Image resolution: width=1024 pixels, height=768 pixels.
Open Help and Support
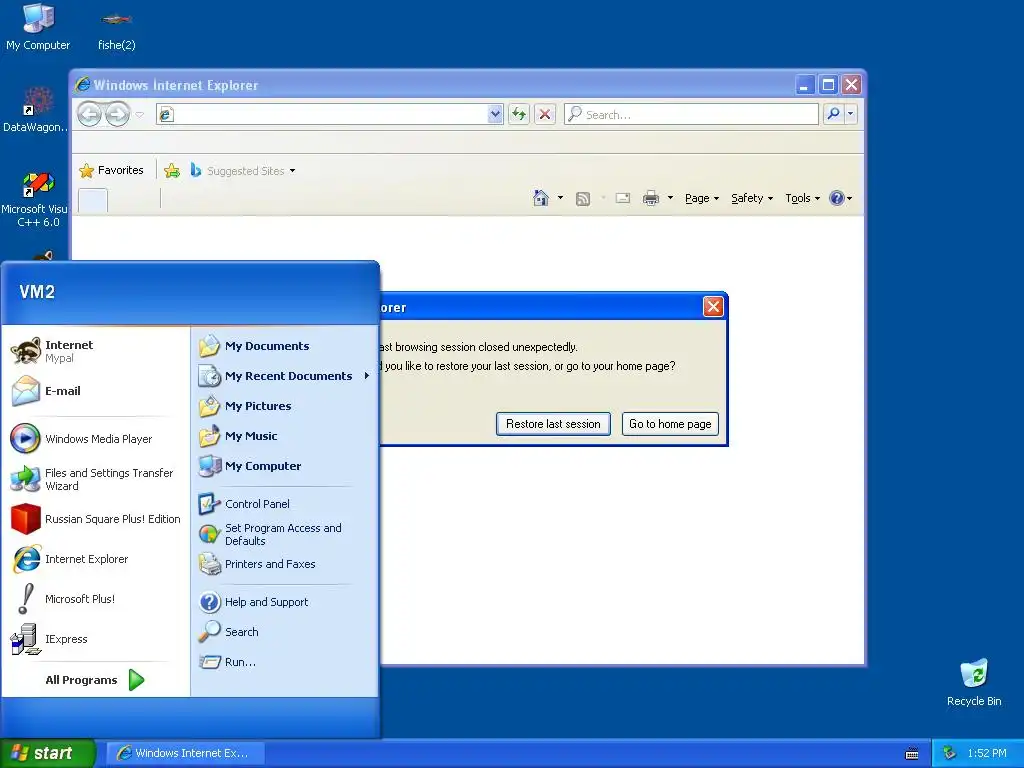285,602
